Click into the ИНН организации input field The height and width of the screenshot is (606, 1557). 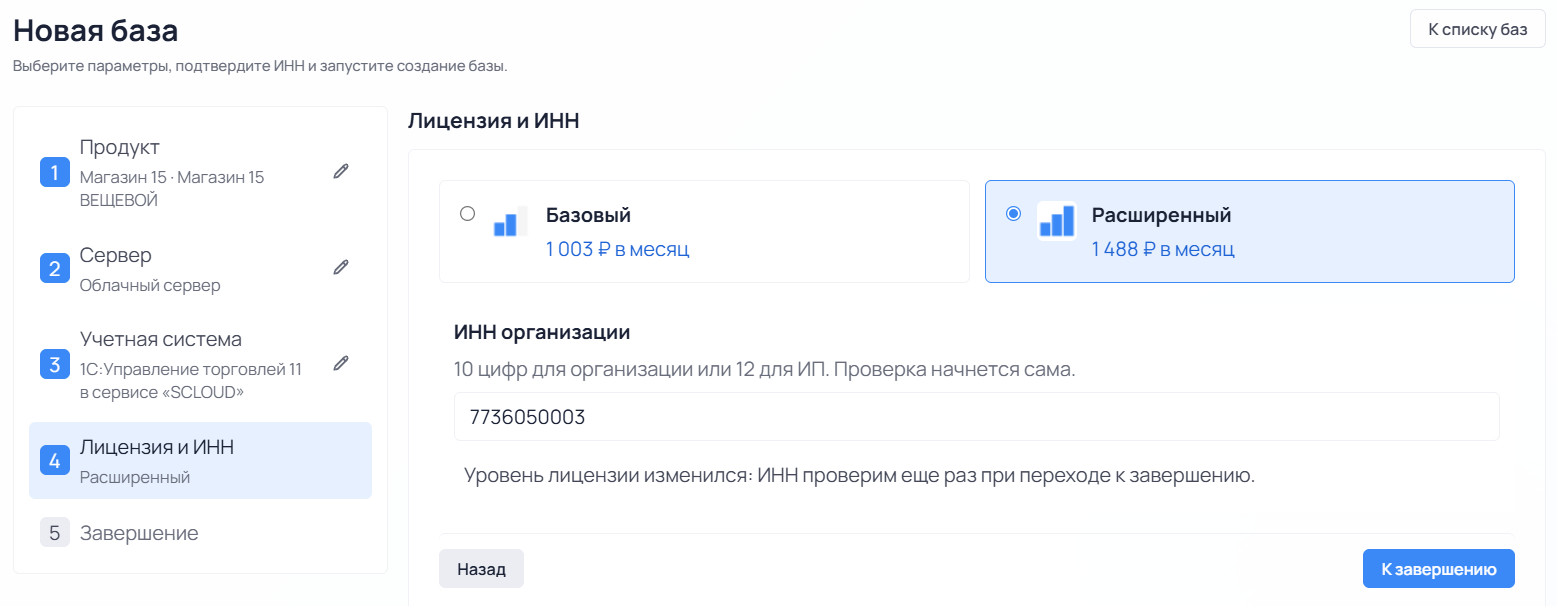click(976, 417)
